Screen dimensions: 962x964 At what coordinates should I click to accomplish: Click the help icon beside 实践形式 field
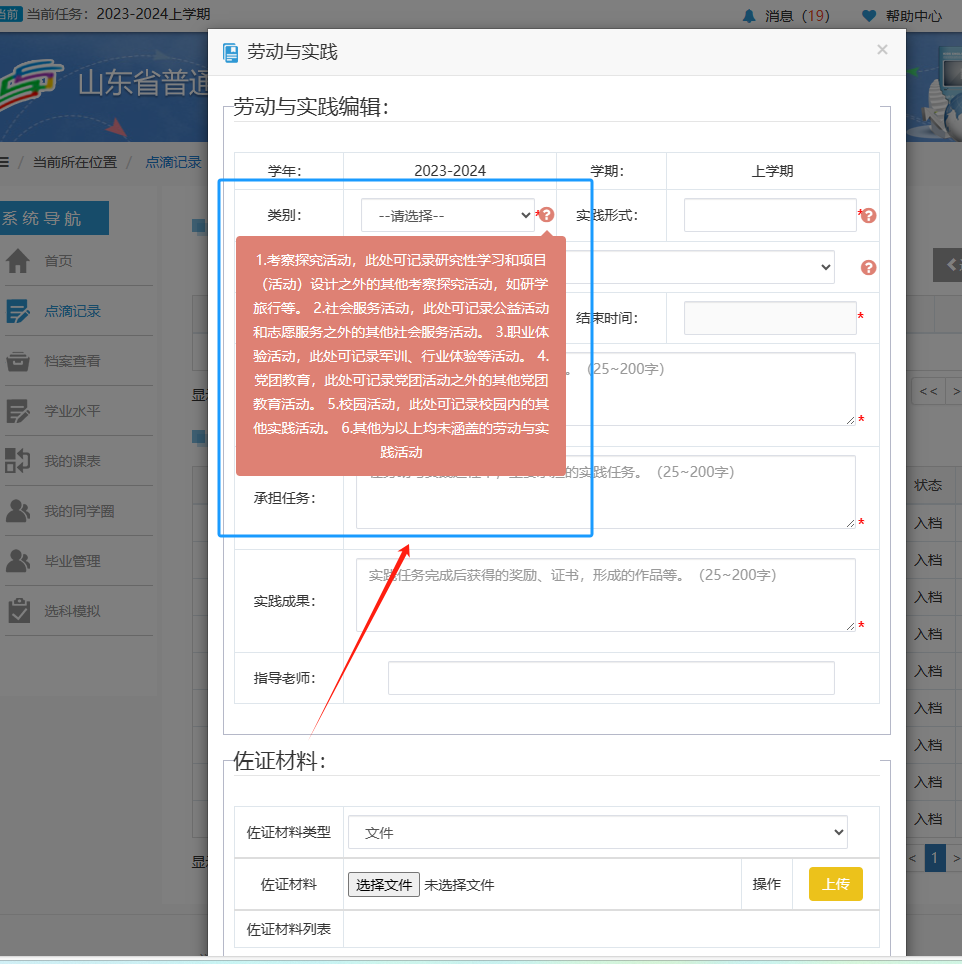pos(869,216)
